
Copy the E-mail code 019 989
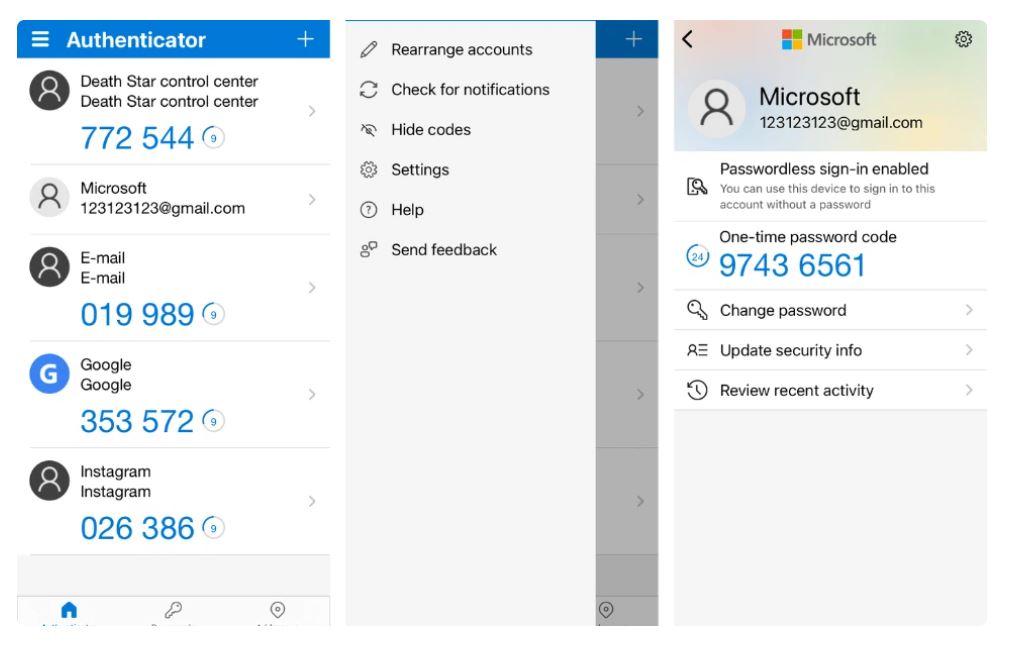click(137, 315)
